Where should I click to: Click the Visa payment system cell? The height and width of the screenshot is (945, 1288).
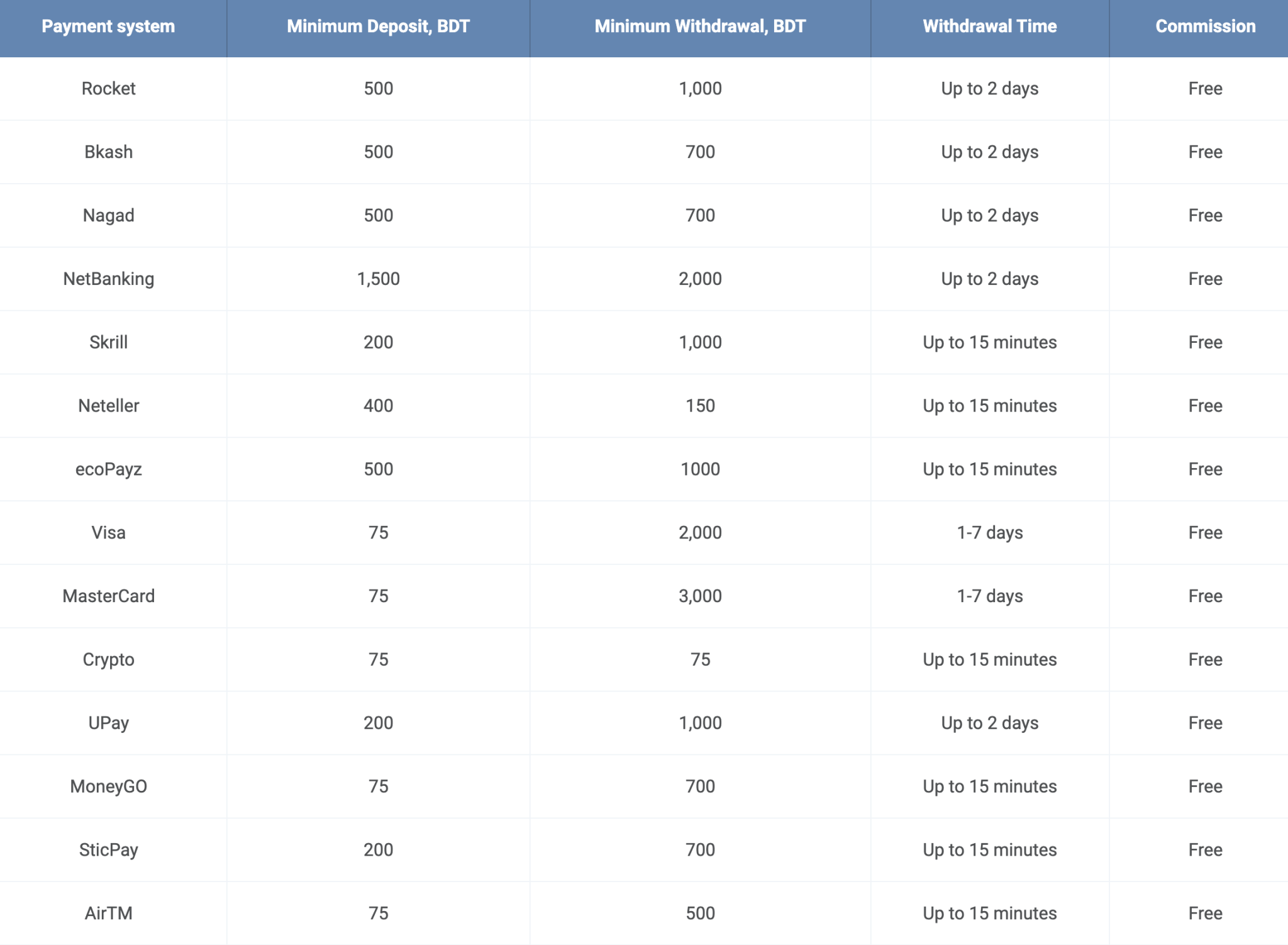coord(108,533)
